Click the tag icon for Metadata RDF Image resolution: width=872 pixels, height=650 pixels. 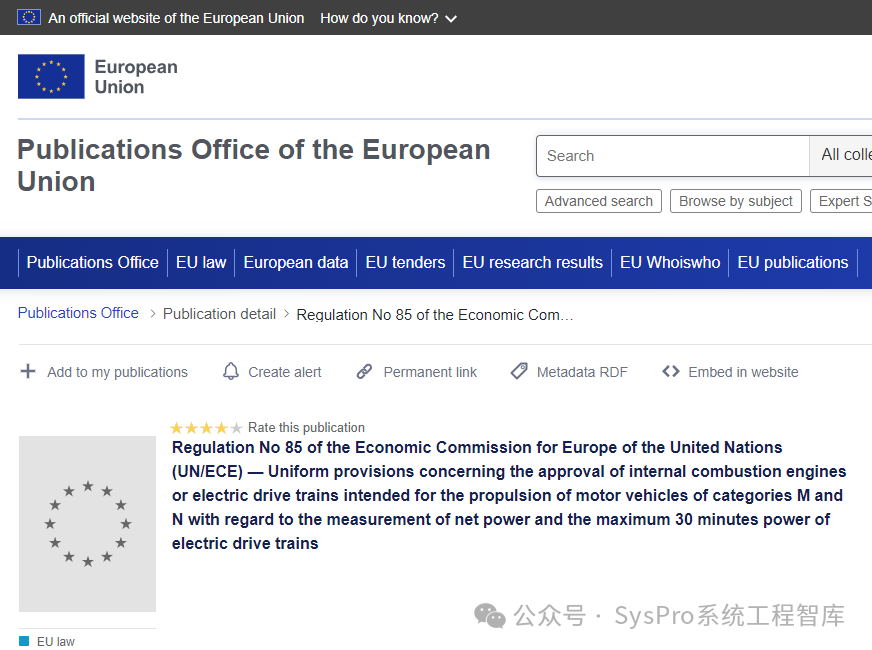519,372
